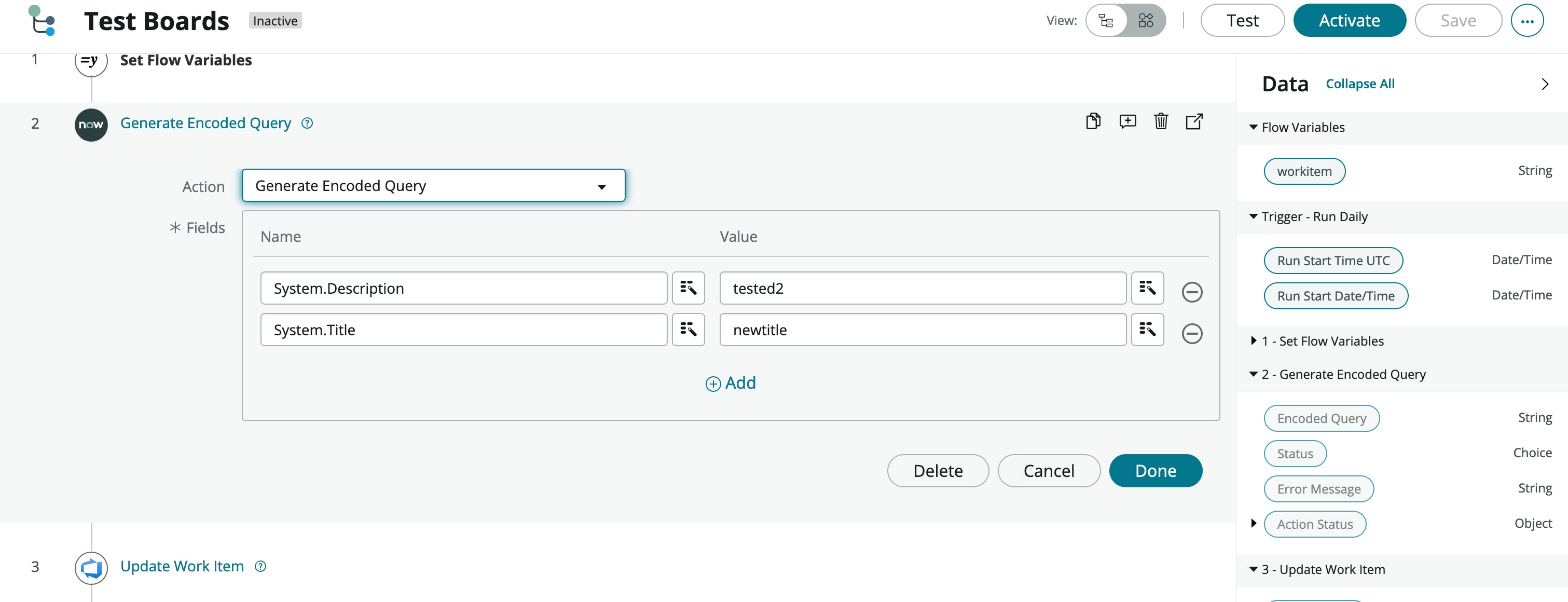Switch view to the grid layout toggle

(1146, 20)
